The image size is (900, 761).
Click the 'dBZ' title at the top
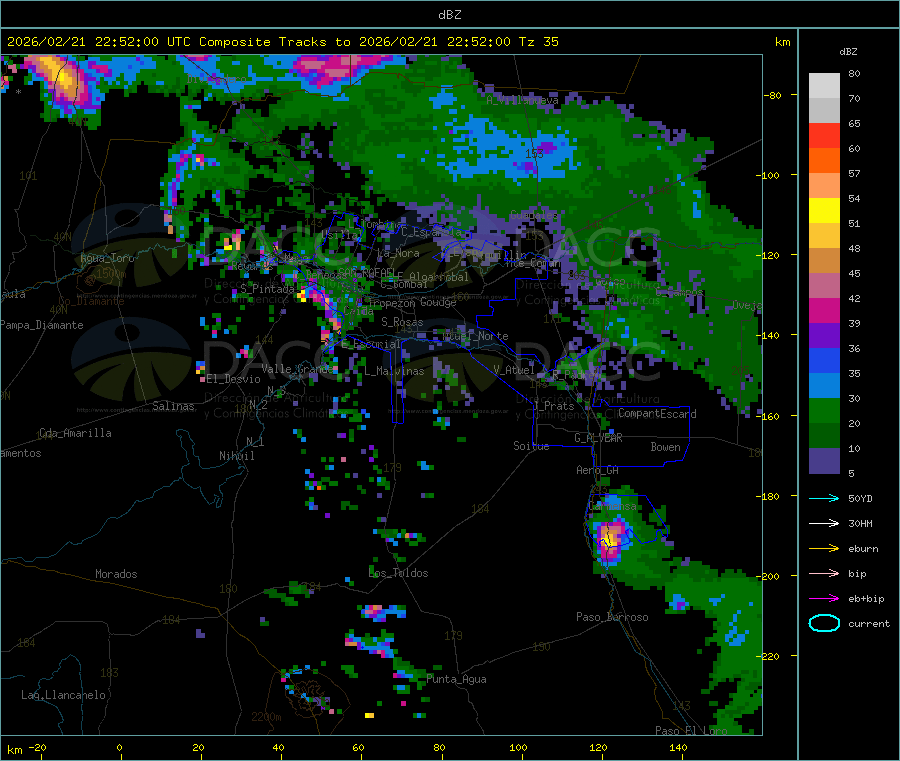[x=449, y=15]
